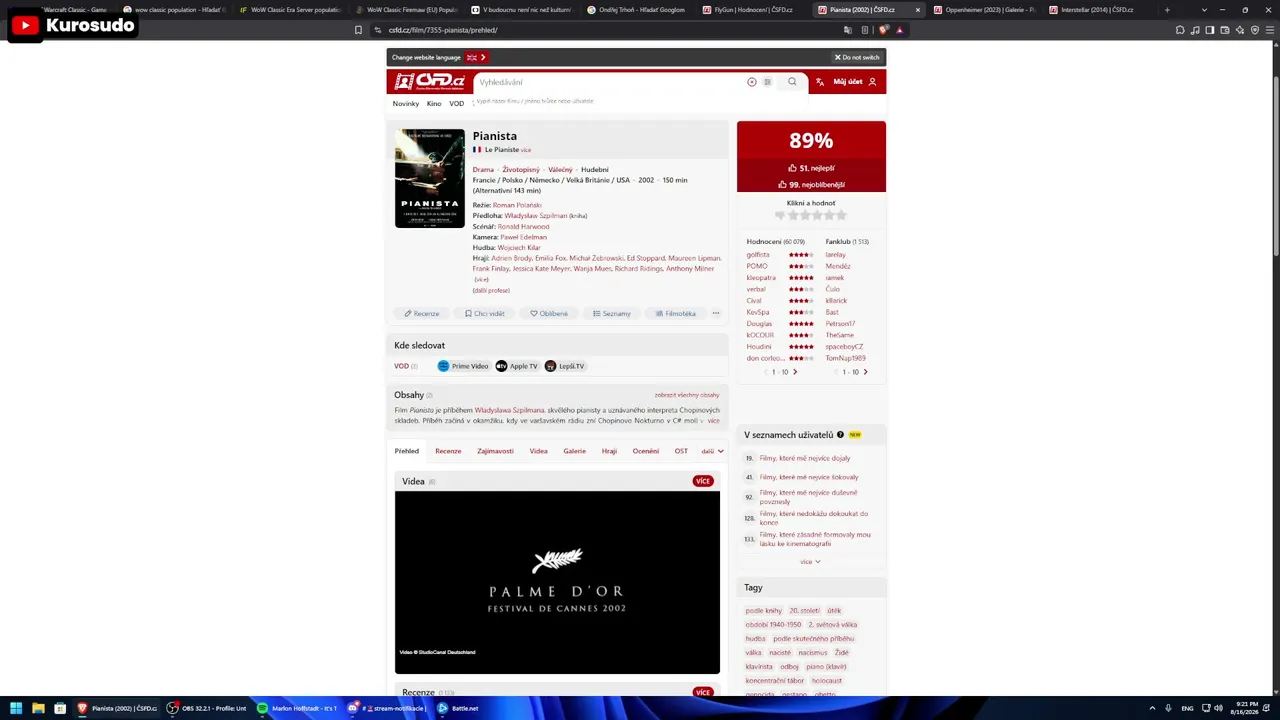Click the browser address bar URL
Screen dimensions: 1280x720
coord(443,30)
